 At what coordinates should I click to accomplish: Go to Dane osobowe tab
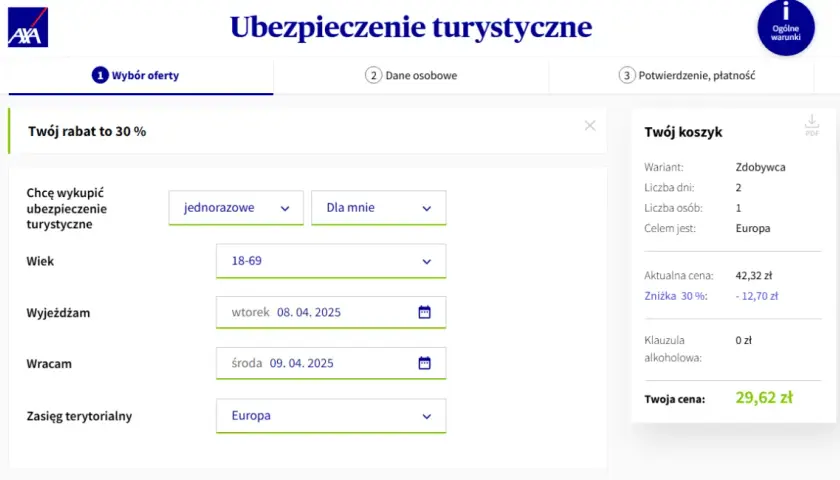click(x=411, y=76)
